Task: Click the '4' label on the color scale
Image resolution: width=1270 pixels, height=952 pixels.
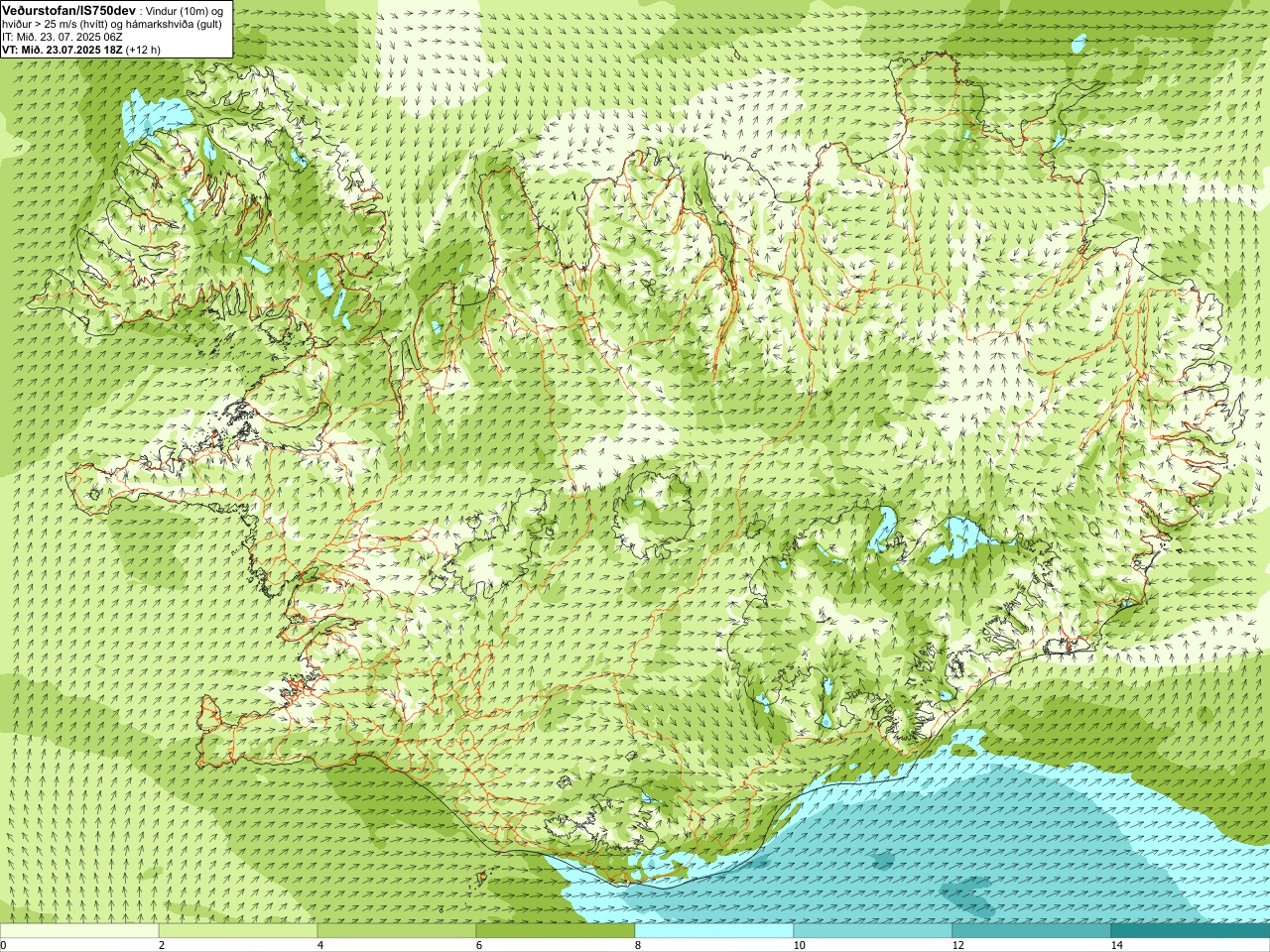Action: [320, 945]
